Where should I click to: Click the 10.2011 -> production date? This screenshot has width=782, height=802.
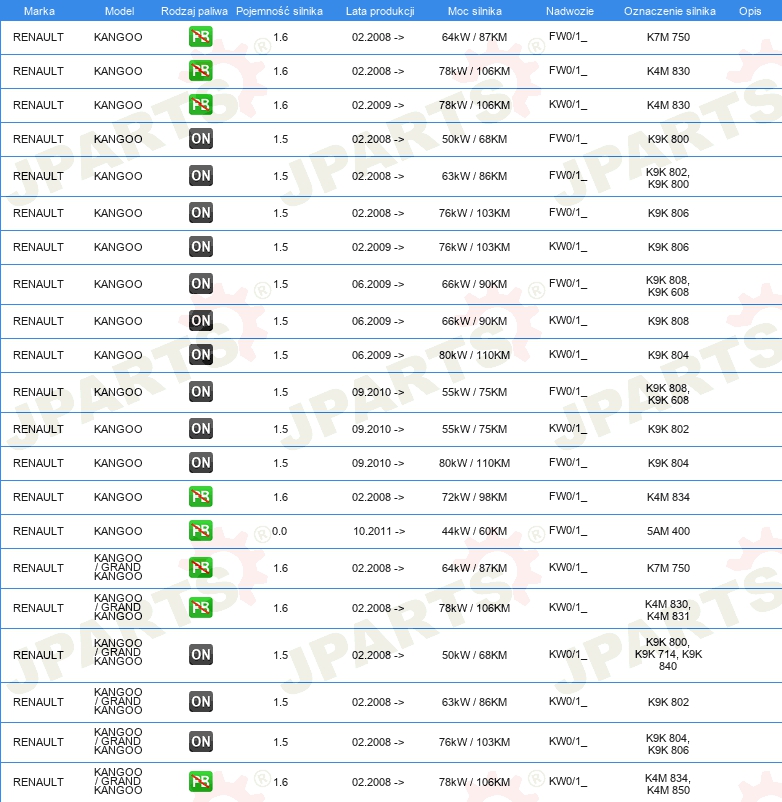pyautogui.click(x=379, y=531)
